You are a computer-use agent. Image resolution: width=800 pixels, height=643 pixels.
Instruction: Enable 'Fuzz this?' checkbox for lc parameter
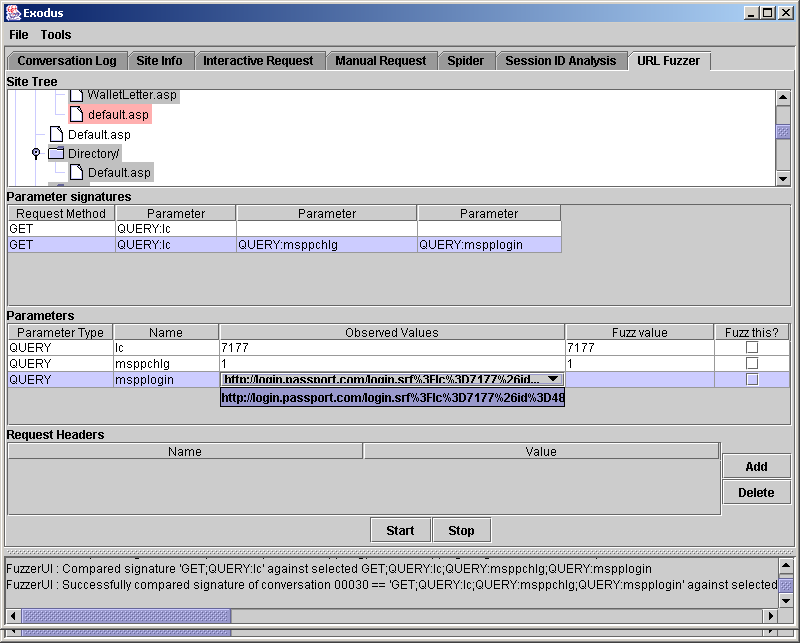tap(752, 347)
